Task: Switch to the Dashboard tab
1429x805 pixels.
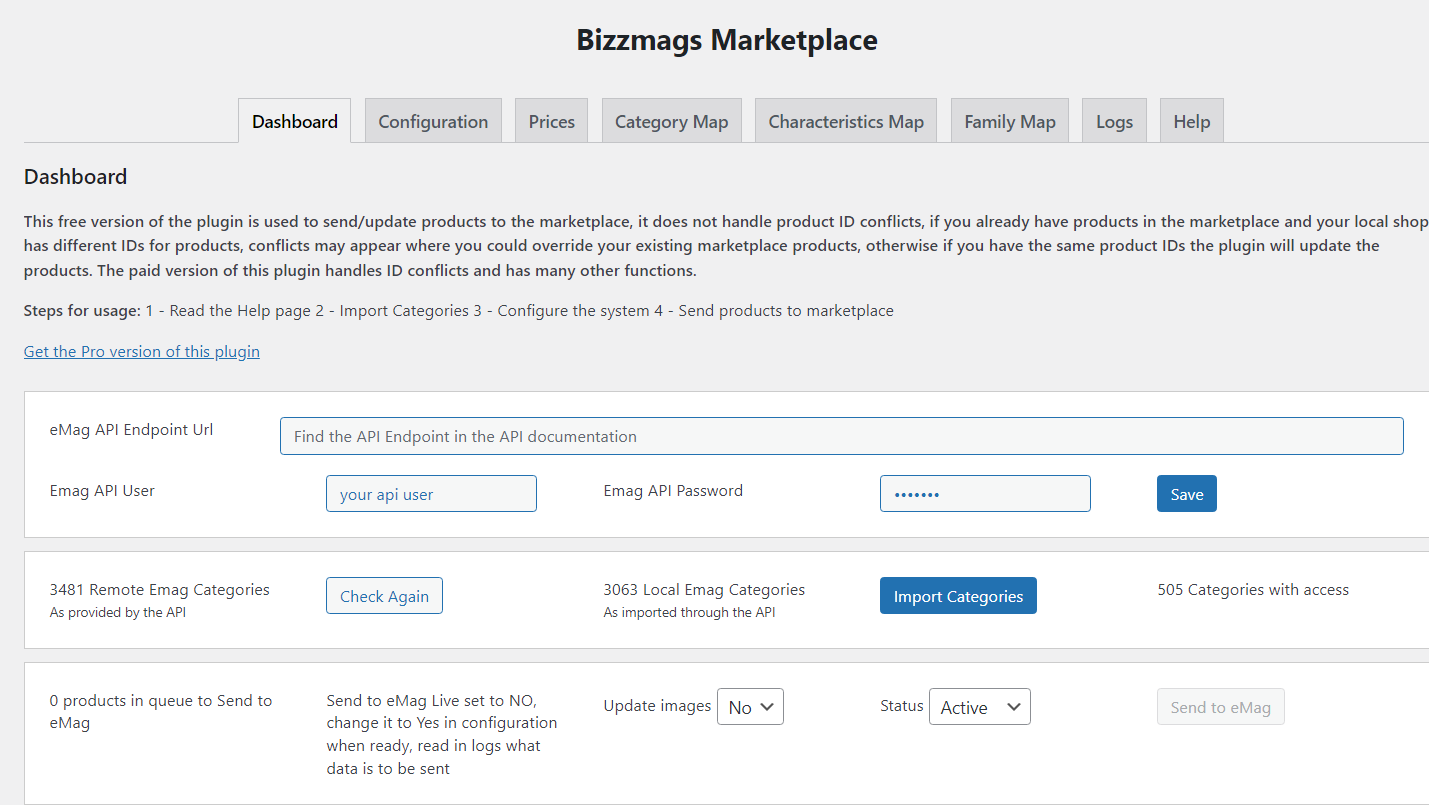Action: 294,121
